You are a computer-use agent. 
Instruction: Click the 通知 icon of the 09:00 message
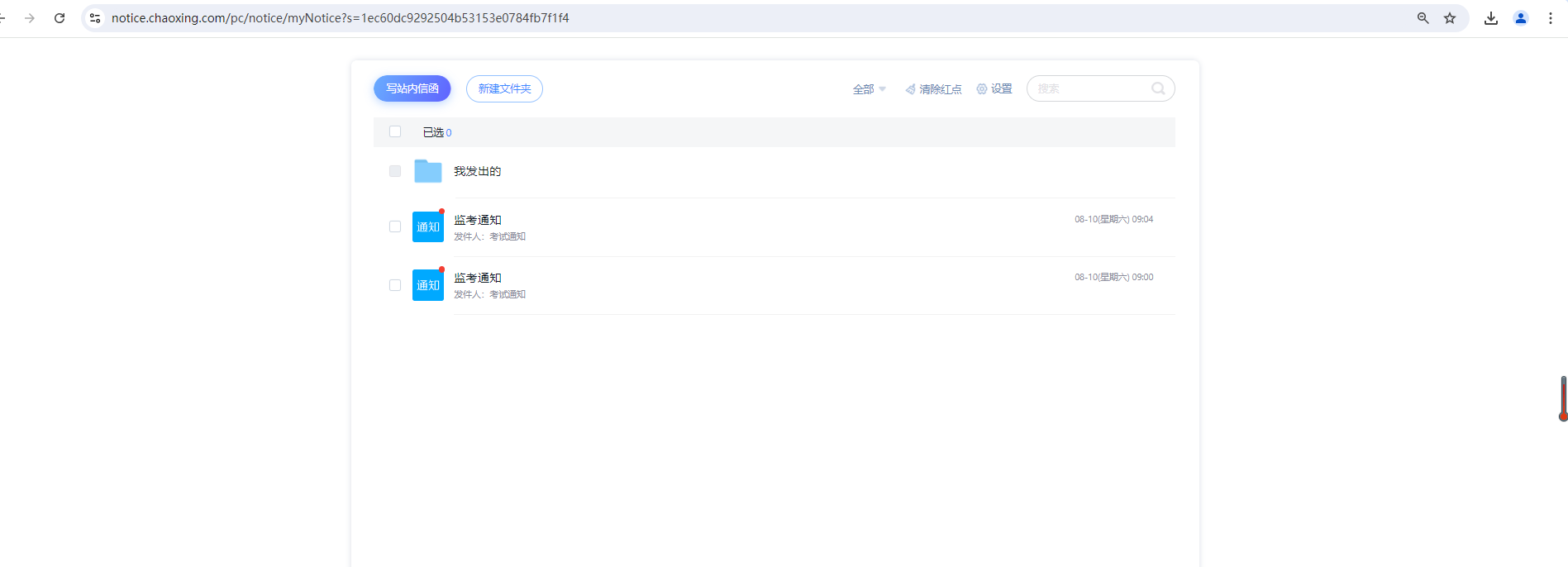pyautogui.click(x=428, y=285)
